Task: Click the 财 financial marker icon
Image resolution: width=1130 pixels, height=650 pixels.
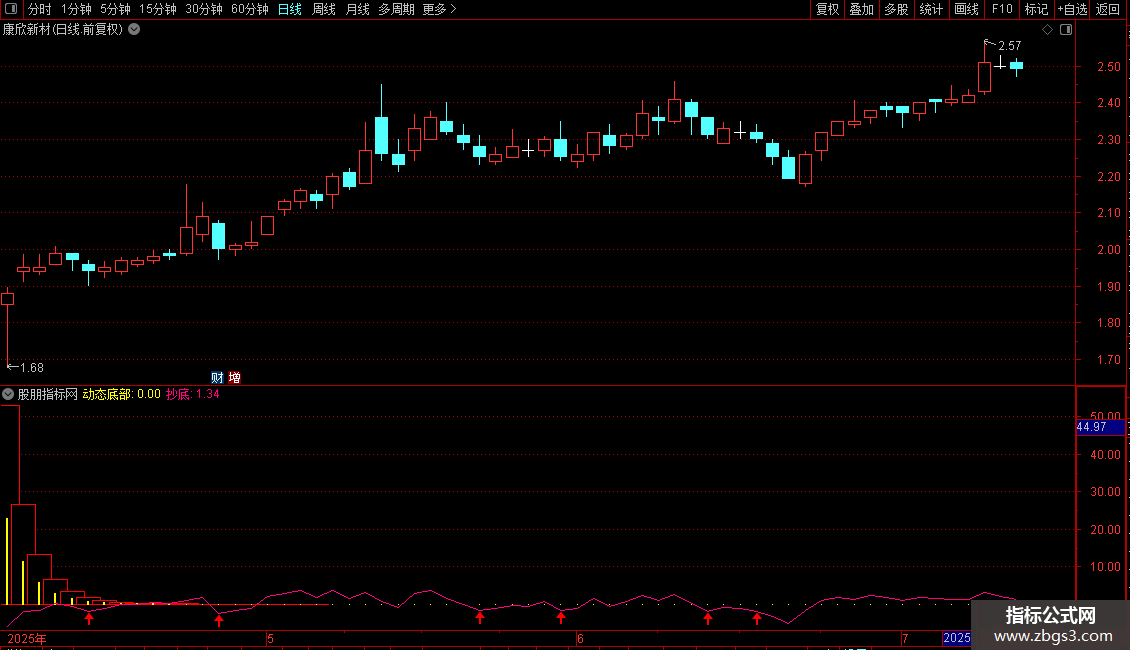Action: 217,378
